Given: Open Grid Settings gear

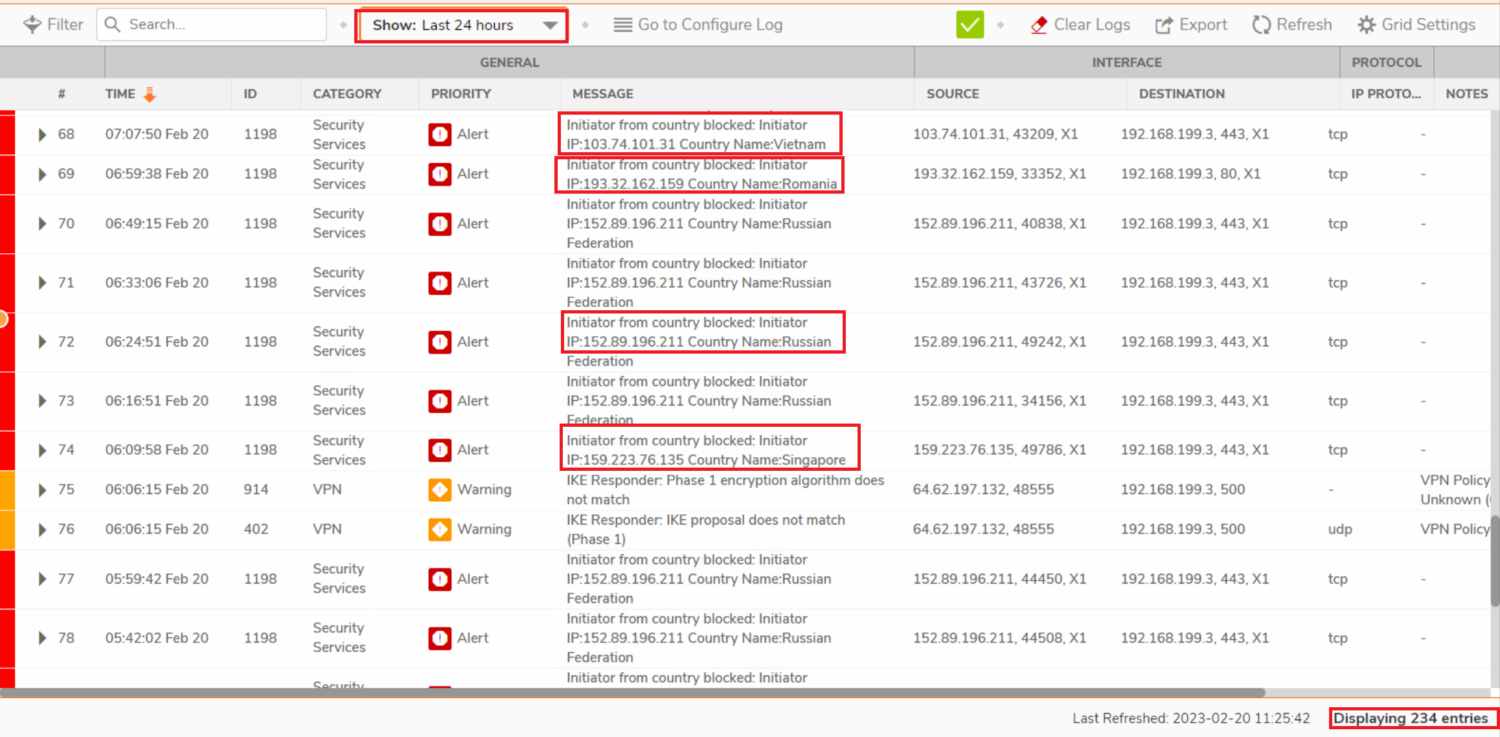Looking at the screenshot, I should 1366,25.
